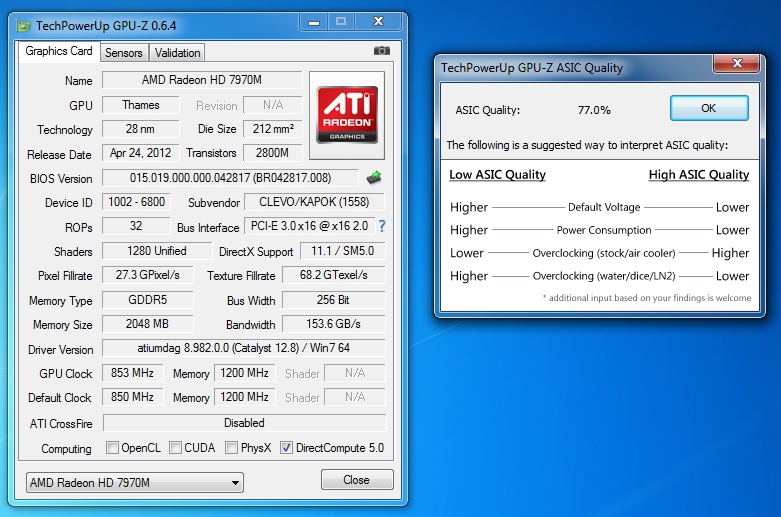Image resolution: width=781 pixels, height=517 pixels.
Task: Click the Driver Version field atiumdag 8.982.0.0
Action: [x=244, y=348]
